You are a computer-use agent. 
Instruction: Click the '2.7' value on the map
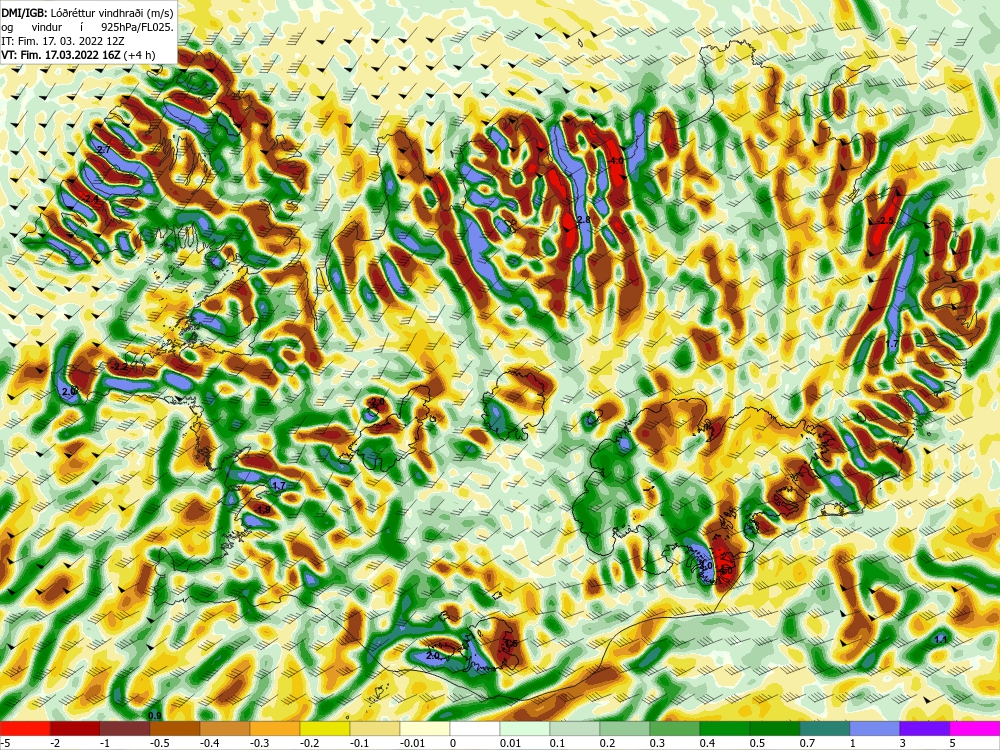coord(103,149)
